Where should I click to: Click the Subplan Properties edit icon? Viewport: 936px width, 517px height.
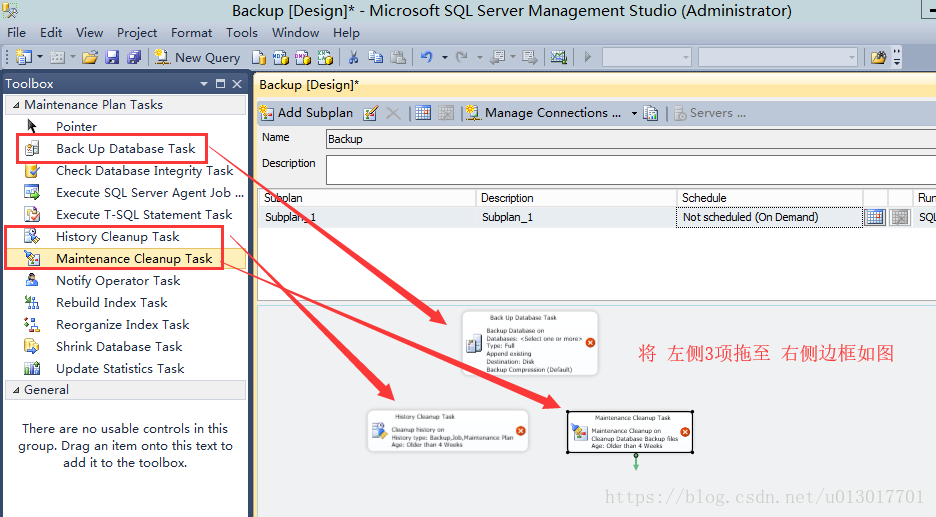[x=370, y=113]
